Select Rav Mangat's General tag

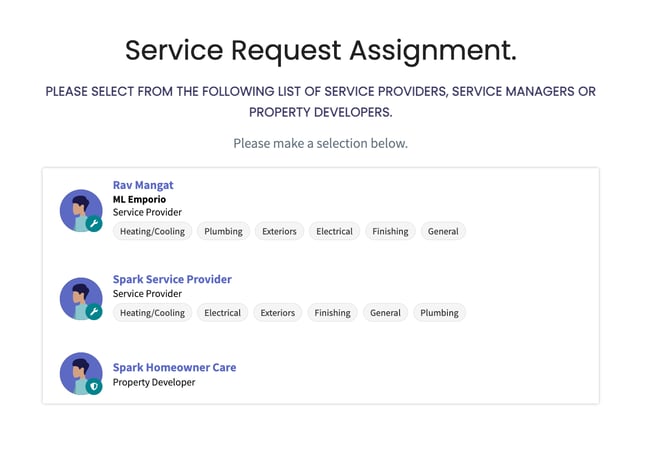coord(443,231)
